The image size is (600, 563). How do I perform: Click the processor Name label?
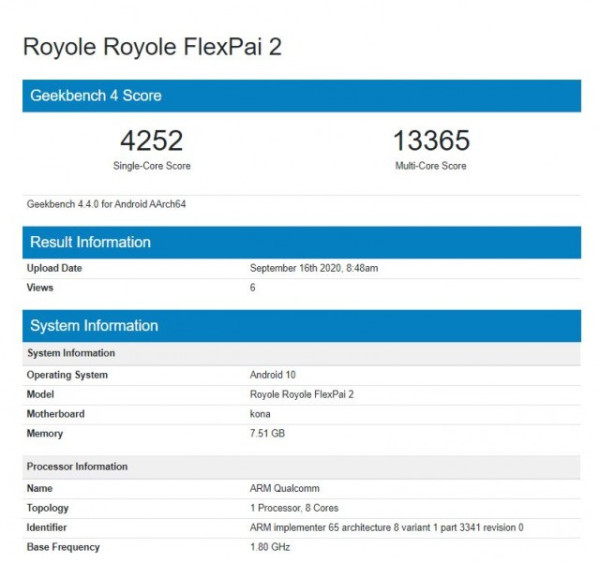(x=40, y=488)
